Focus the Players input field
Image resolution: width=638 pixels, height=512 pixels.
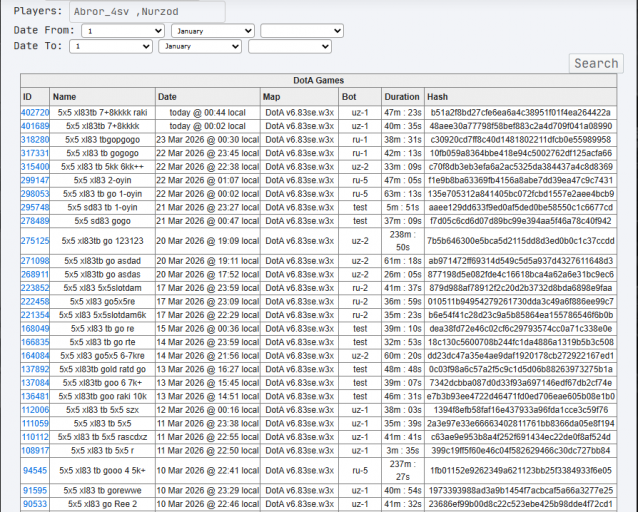click(x=147, y=11)
